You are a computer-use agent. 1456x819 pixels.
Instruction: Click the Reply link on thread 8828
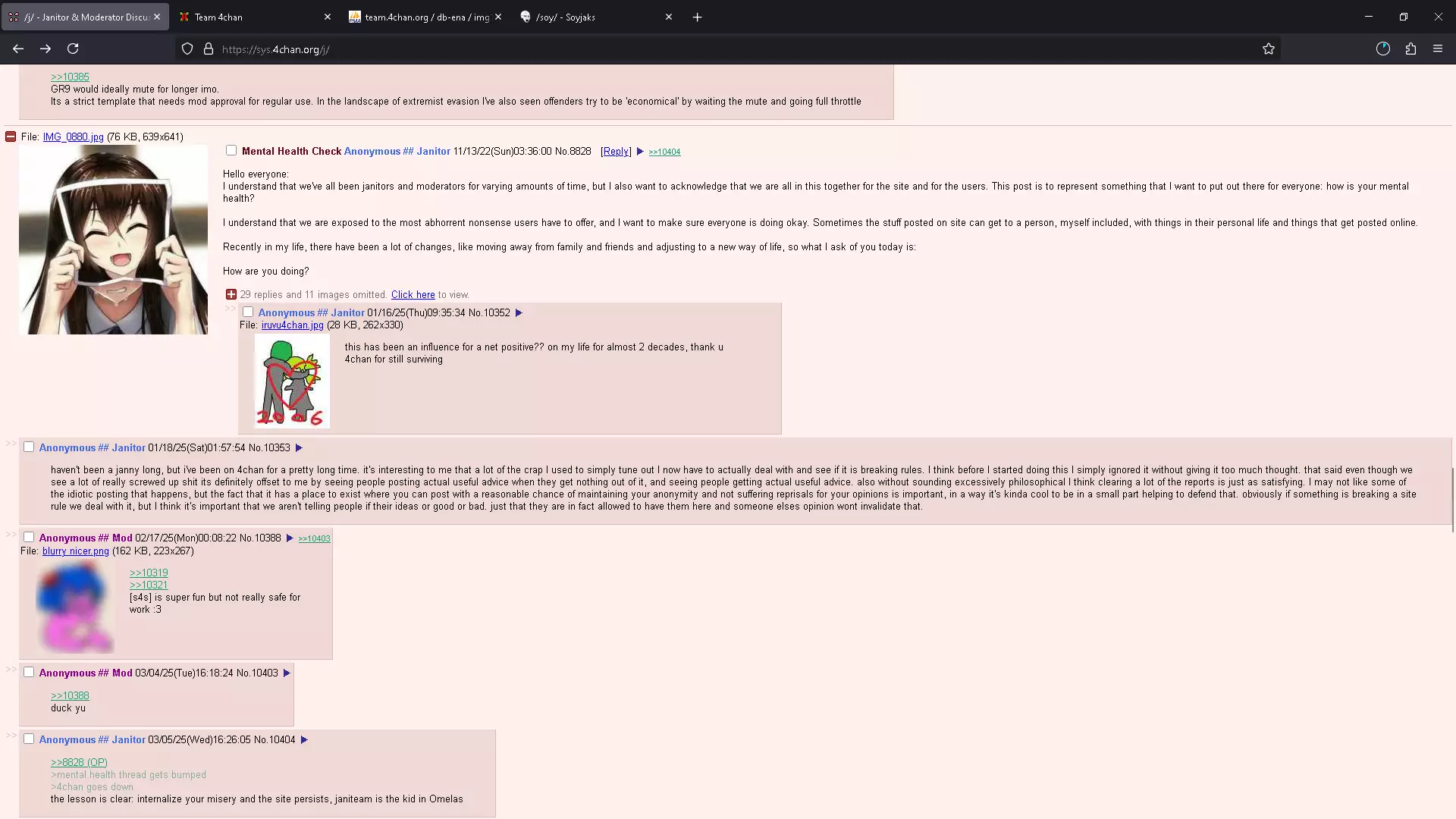[616, 152]
